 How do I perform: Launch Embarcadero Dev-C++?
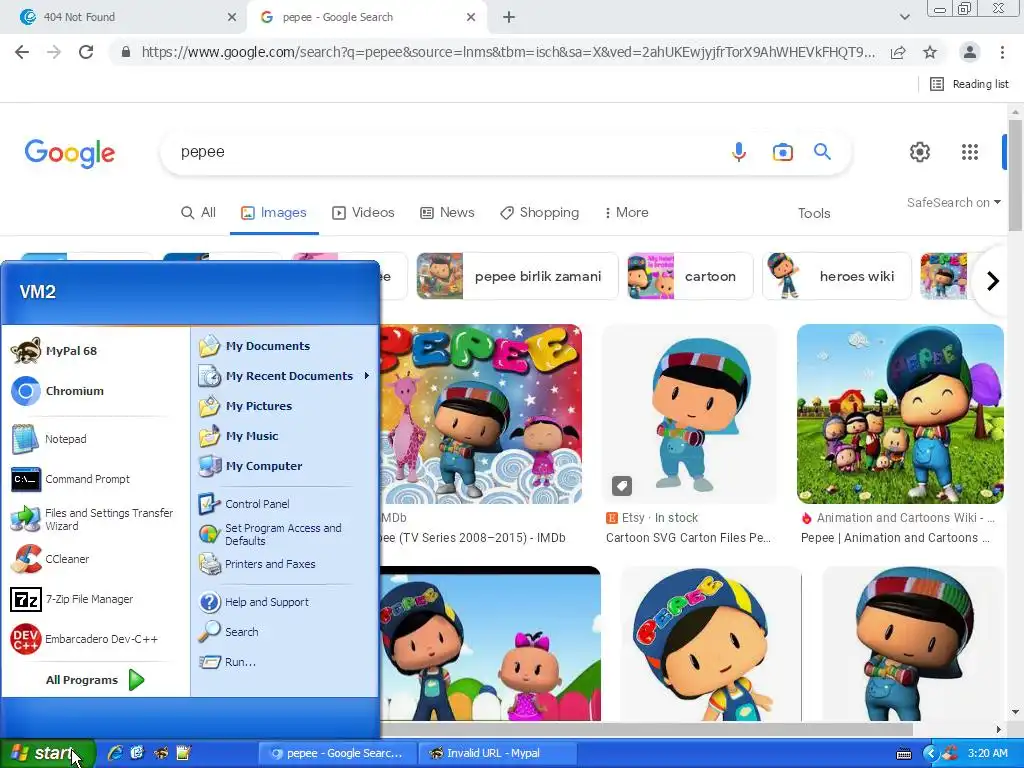pos(93,639)
